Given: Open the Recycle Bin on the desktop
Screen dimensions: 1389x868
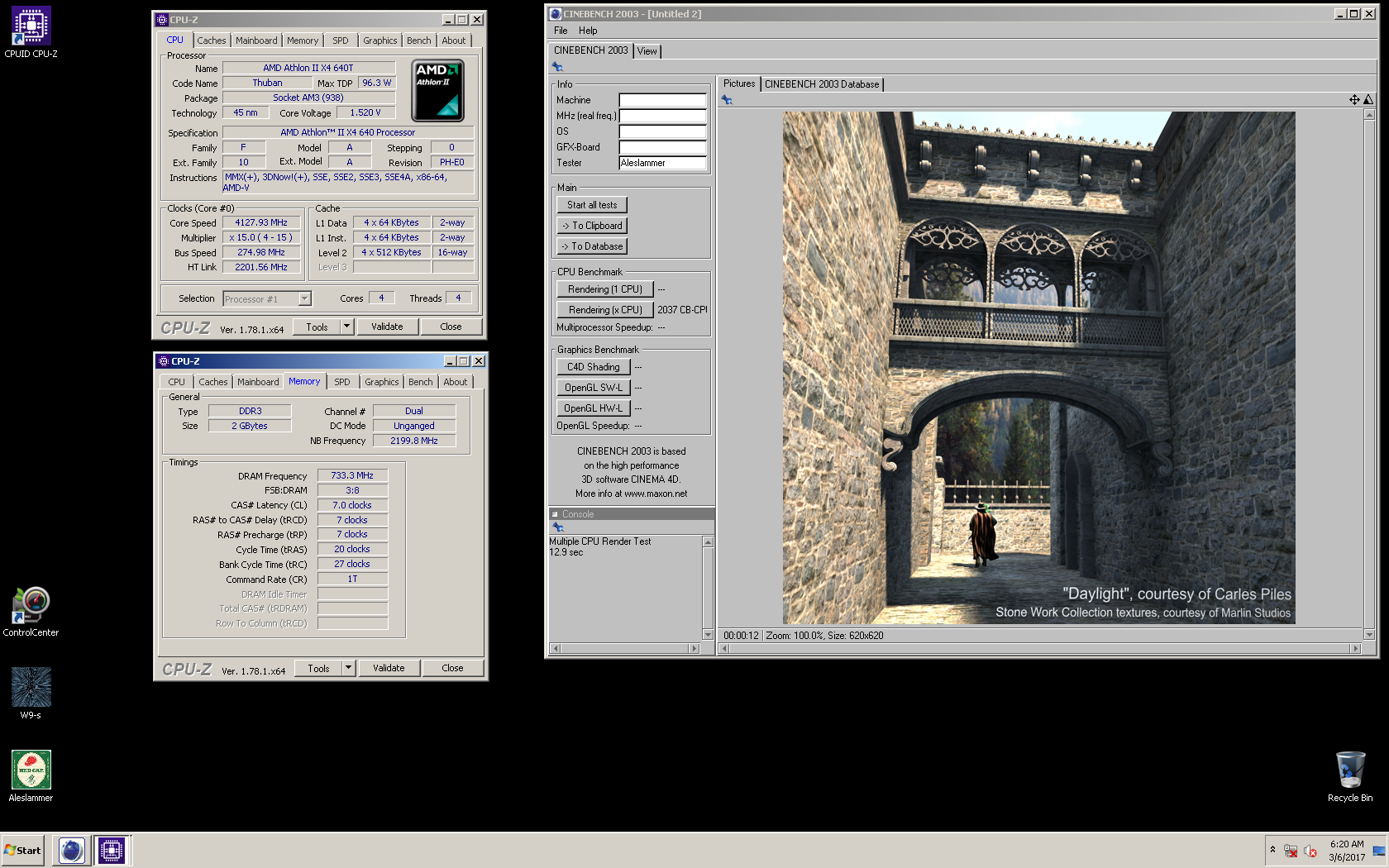Looking at the screenshot, I should [1350, 776].
